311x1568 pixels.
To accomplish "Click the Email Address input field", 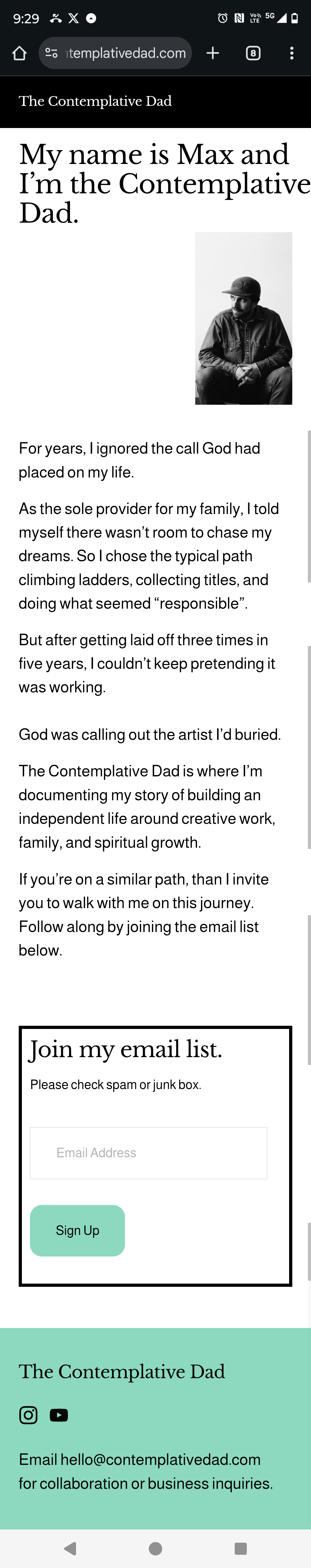I will [148, 1153].
